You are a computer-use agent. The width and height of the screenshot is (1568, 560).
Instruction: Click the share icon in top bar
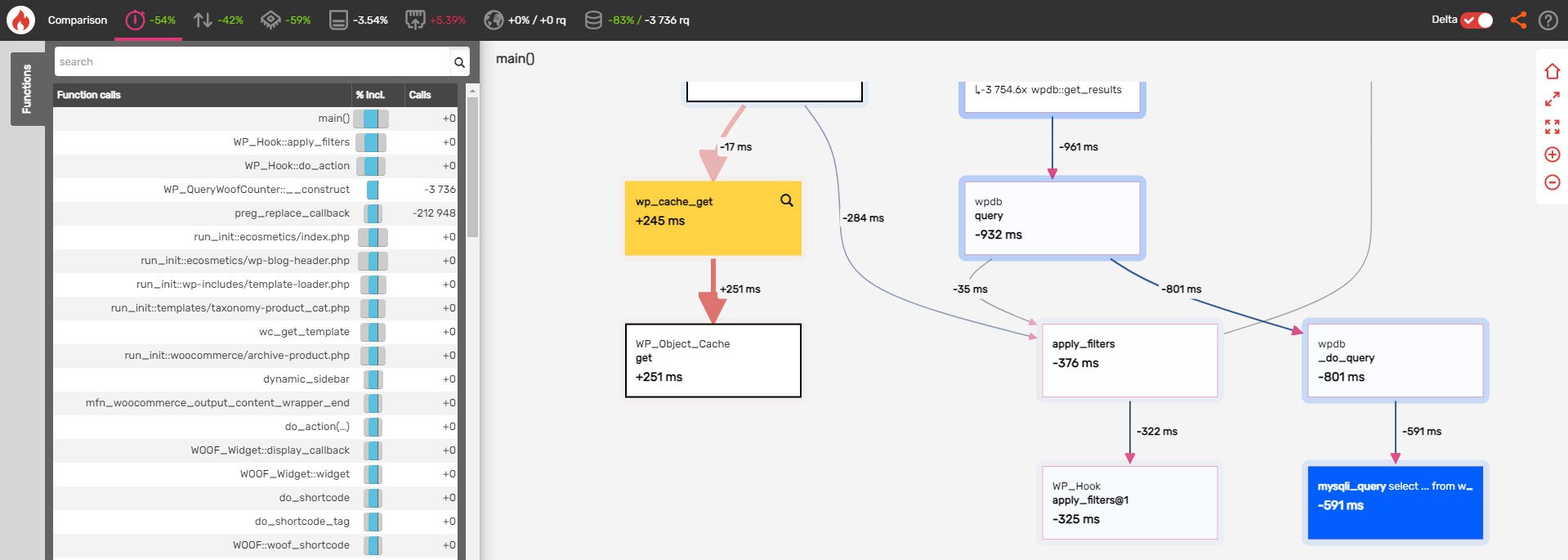tap(1518, 20)
